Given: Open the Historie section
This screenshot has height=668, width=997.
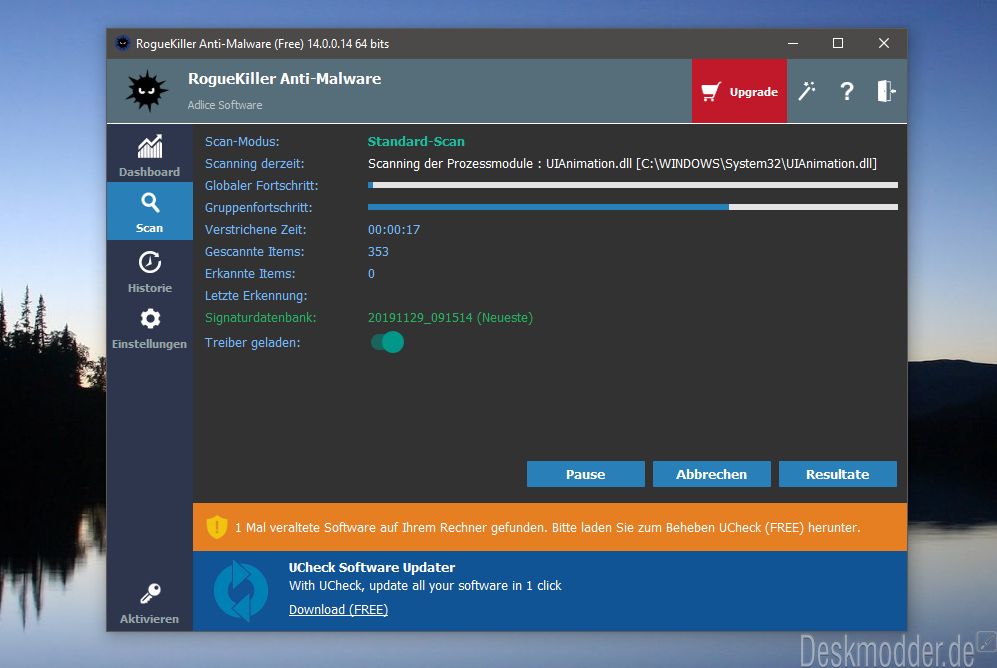Looking at the screenshot, I should click(149, 271).
